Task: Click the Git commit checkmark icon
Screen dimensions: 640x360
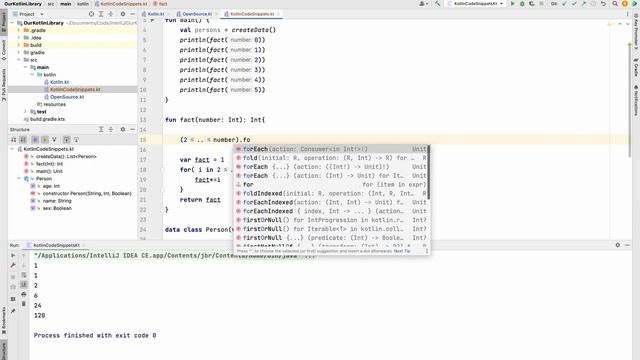Action: pyautogui.click(x=574, y=4)
